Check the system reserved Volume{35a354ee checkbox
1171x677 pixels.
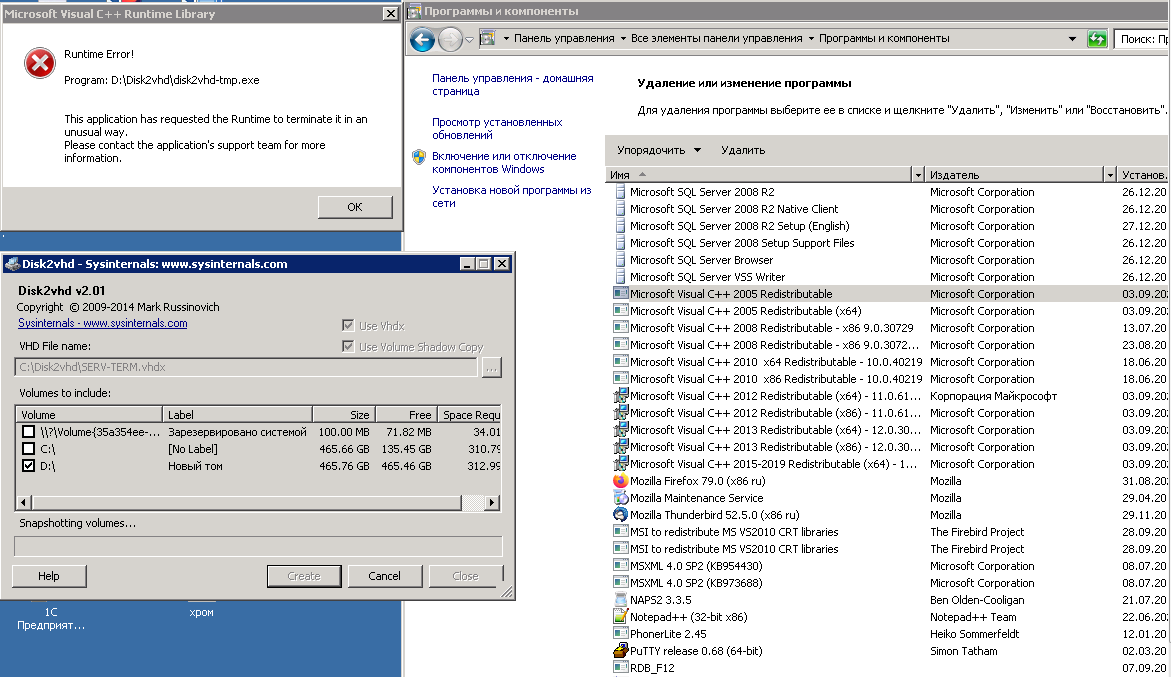click(x=28, y=431)
